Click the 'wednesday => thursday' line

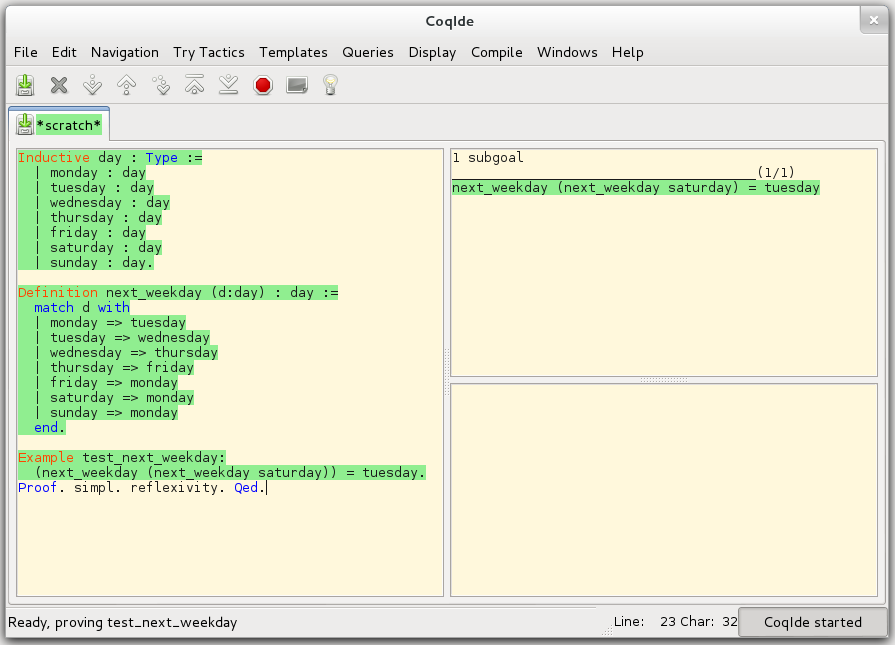134,353
